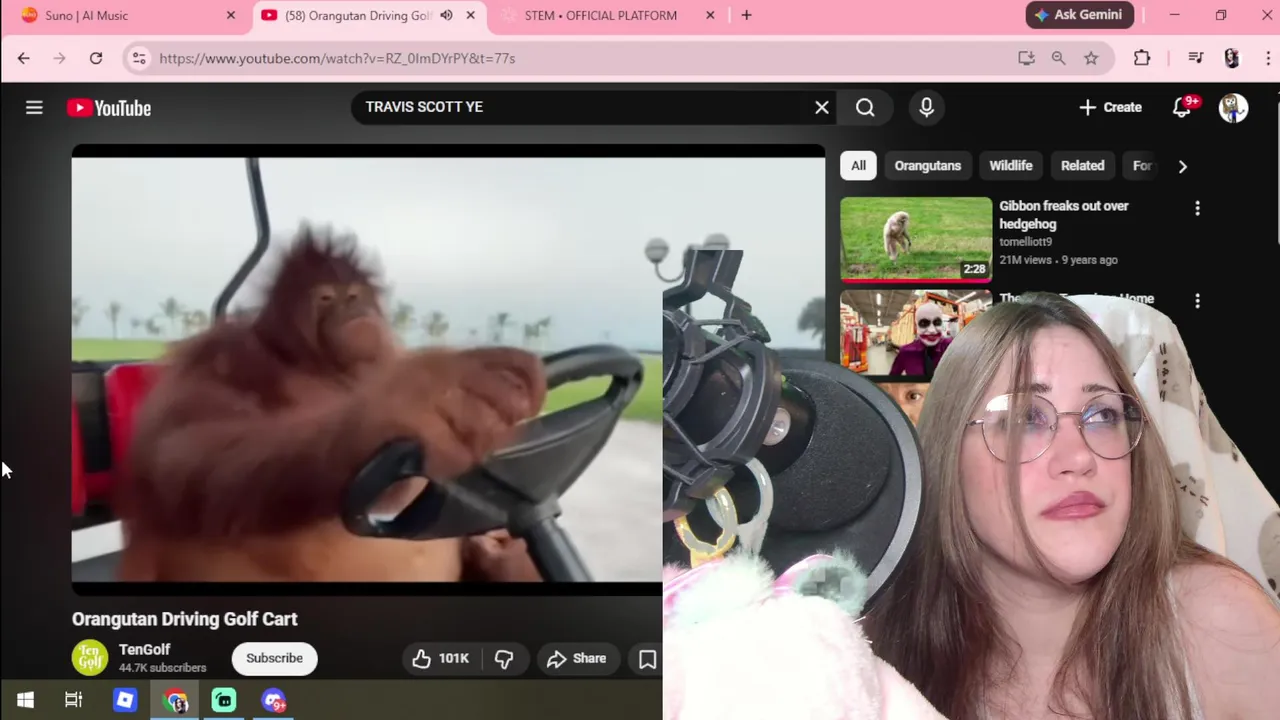Open the TenGolf channel avatar
This screenshot has height=720, width=1280.
(90, 658)
